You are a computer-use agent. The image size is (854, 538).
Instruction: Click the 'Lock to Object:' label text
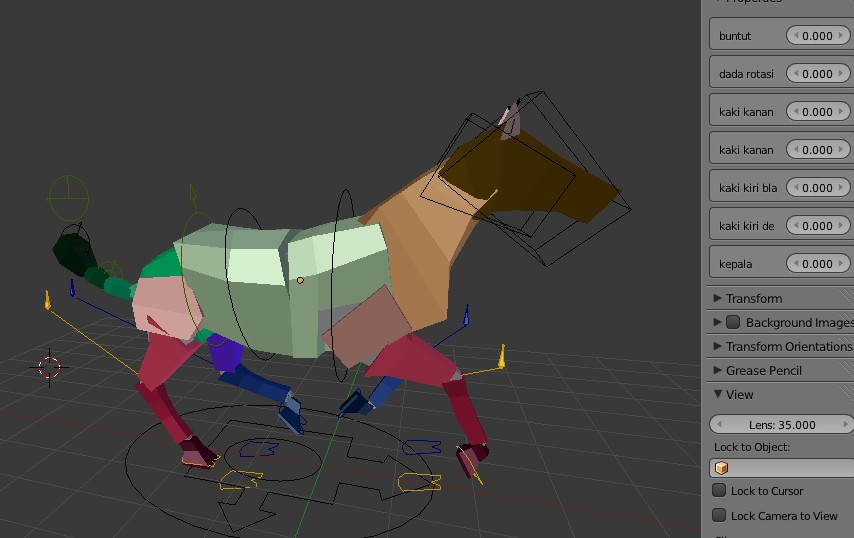pos(752,447)
